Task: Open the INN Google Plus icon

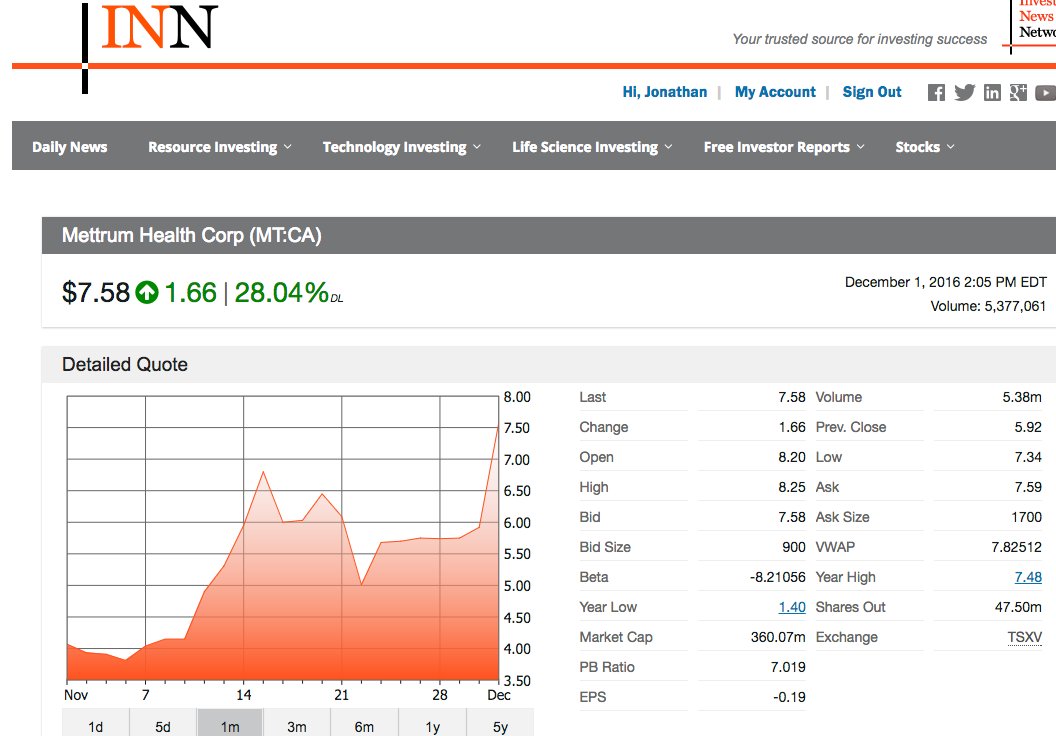Action: [1018, 93]
